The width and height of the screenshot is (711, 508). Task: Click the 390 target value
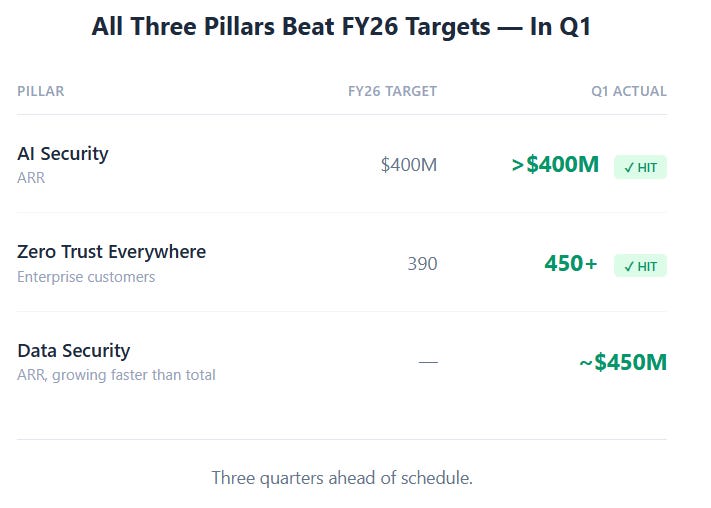422,264
